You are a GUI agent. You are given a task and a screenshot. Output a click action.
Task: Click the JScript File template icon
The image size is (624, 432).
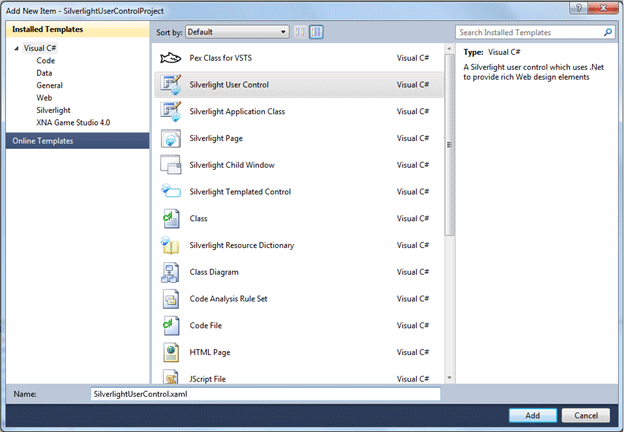(171, 377)
